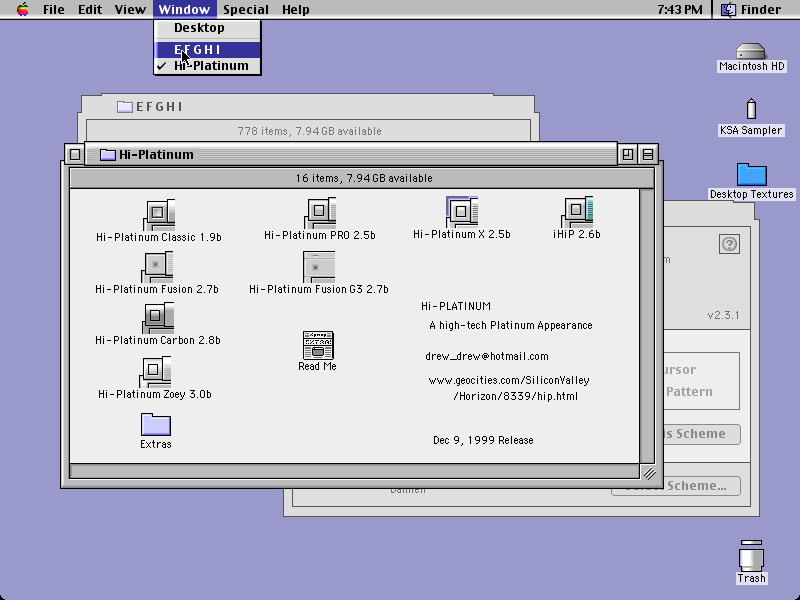800x600 pixels.
Task: Select the Hi-Platinum Fusion 2.7b icon
Action: [x=157, y=266]
